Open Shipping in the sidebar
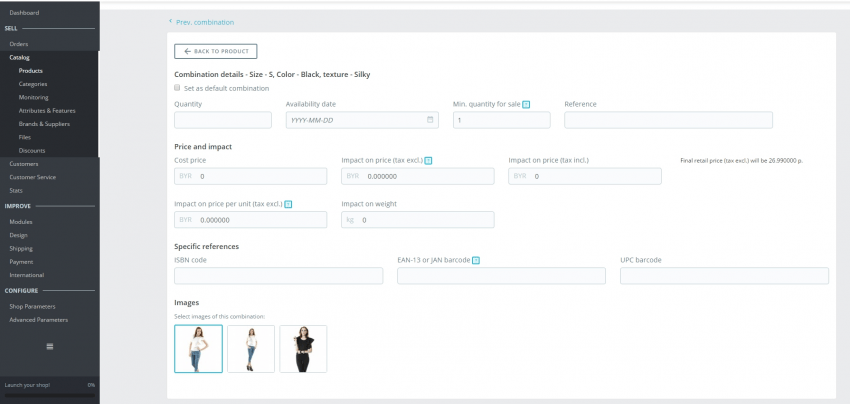Image resolution: width=850 pixels, height=404 pixels. (21, 248)
